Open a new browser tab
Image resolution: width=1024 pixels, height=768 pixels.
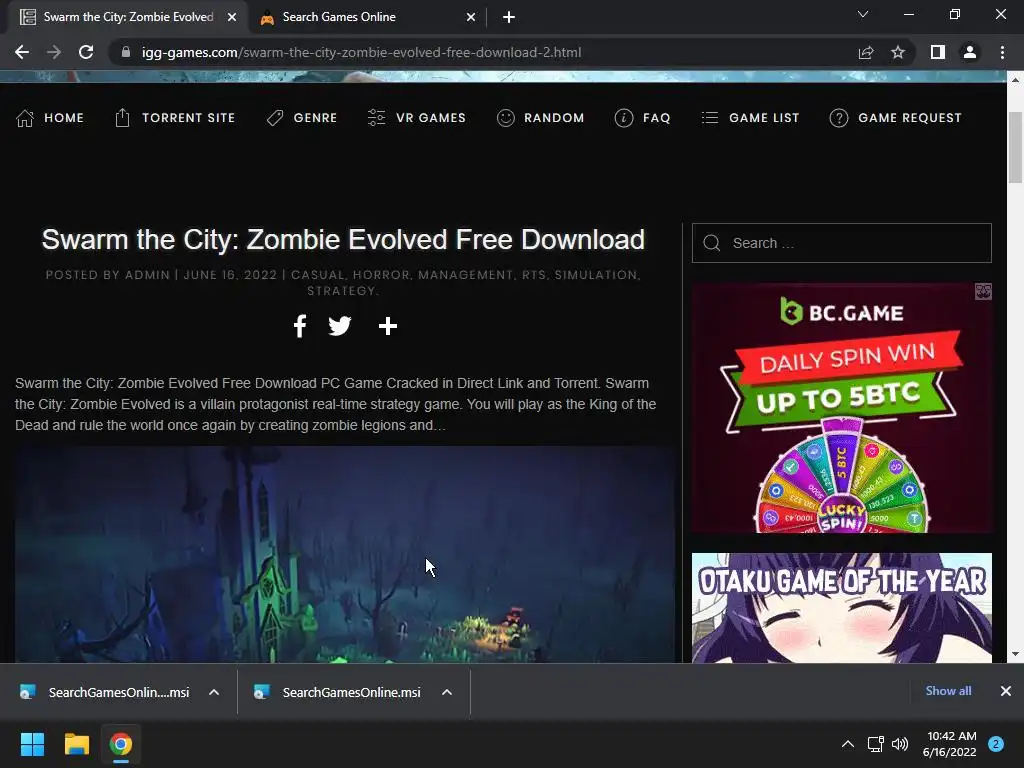point(509,17)
